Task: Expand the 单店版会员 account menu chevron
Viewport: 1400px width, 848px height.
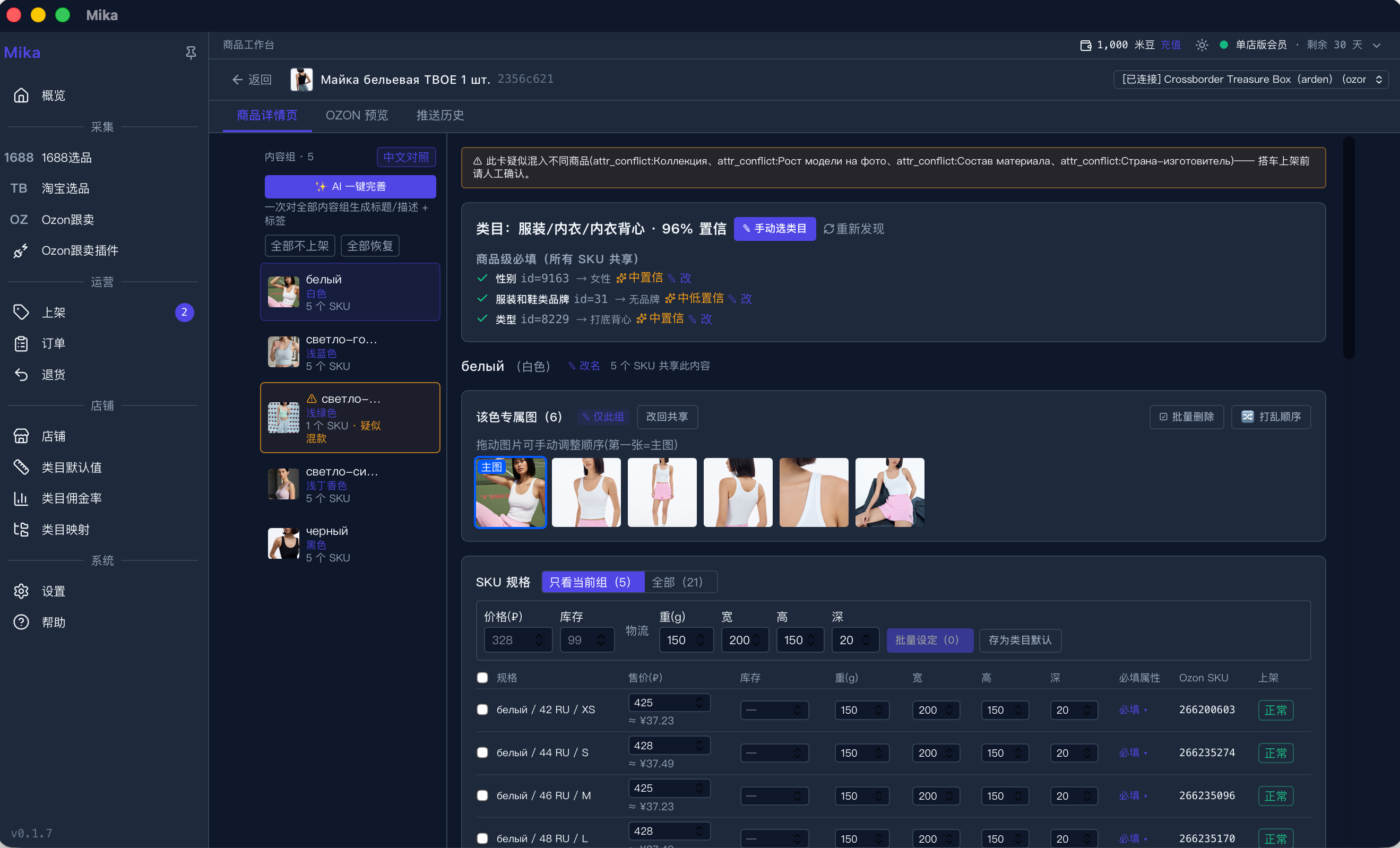Action: (x=1377, y=45)
